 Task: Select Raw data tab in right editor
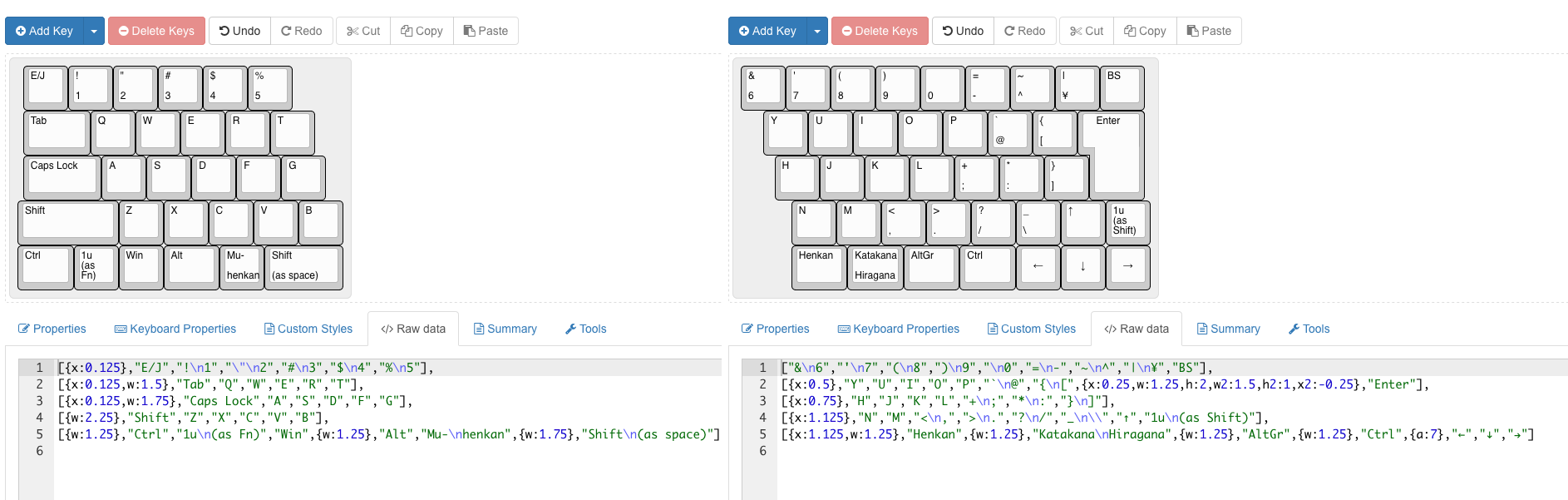[x=1137, y=329]
